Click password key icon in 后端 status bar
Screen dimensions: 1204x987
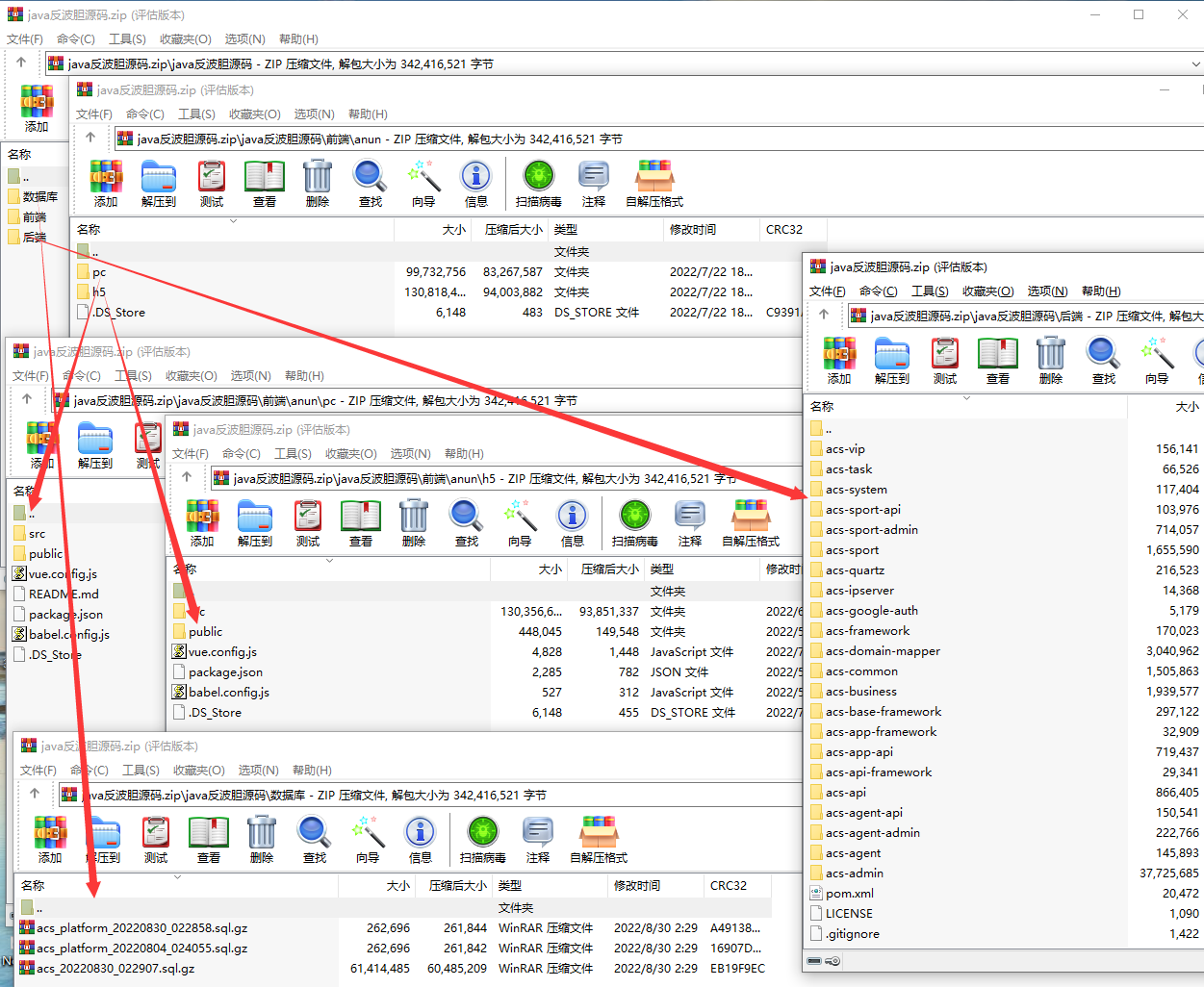(833, 961)
